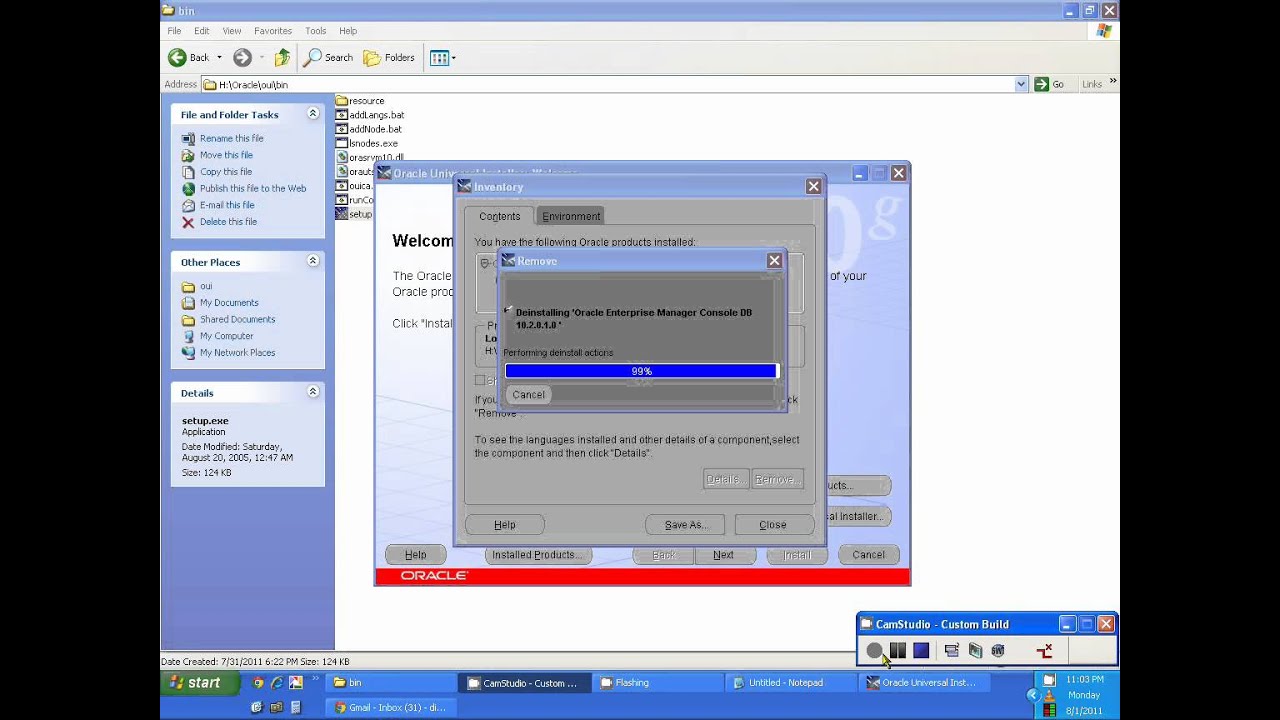Click the third quick launch icon

coord(295,683)
